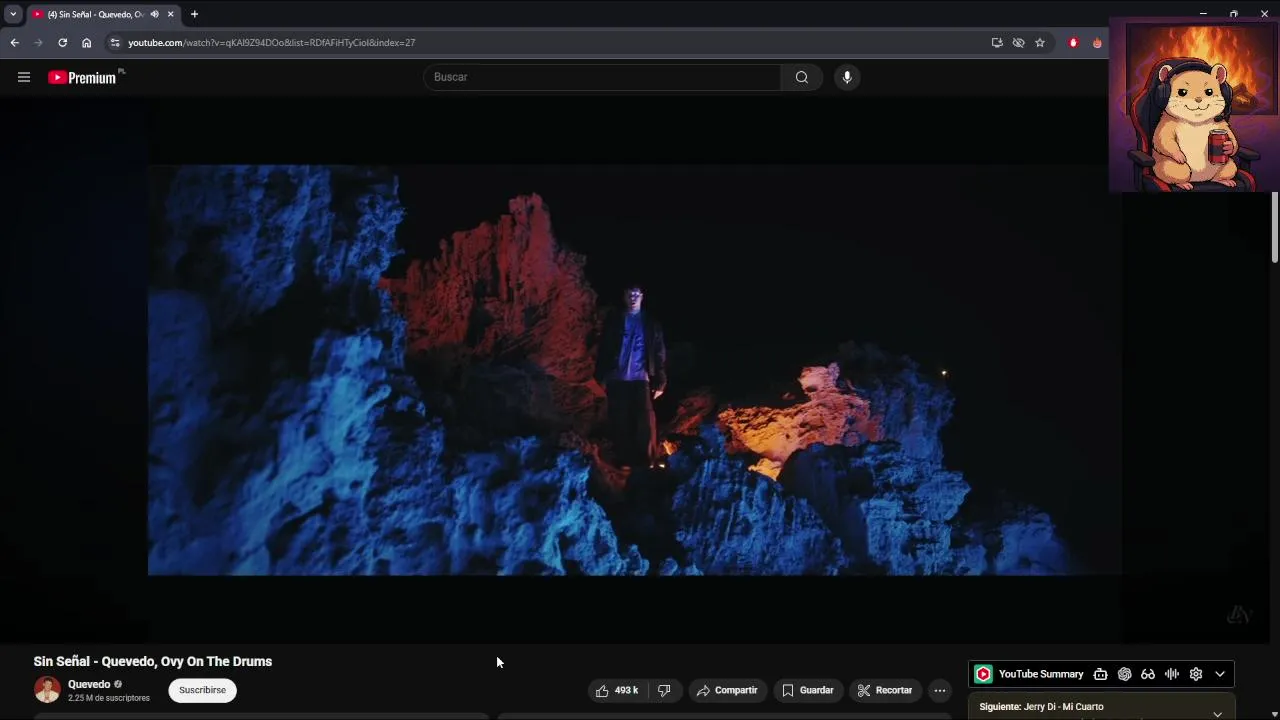Go to YouTube Premium home logo
Image resolution: width=1280 pixels, height=720 pixels.
click(x=83, y=77)
